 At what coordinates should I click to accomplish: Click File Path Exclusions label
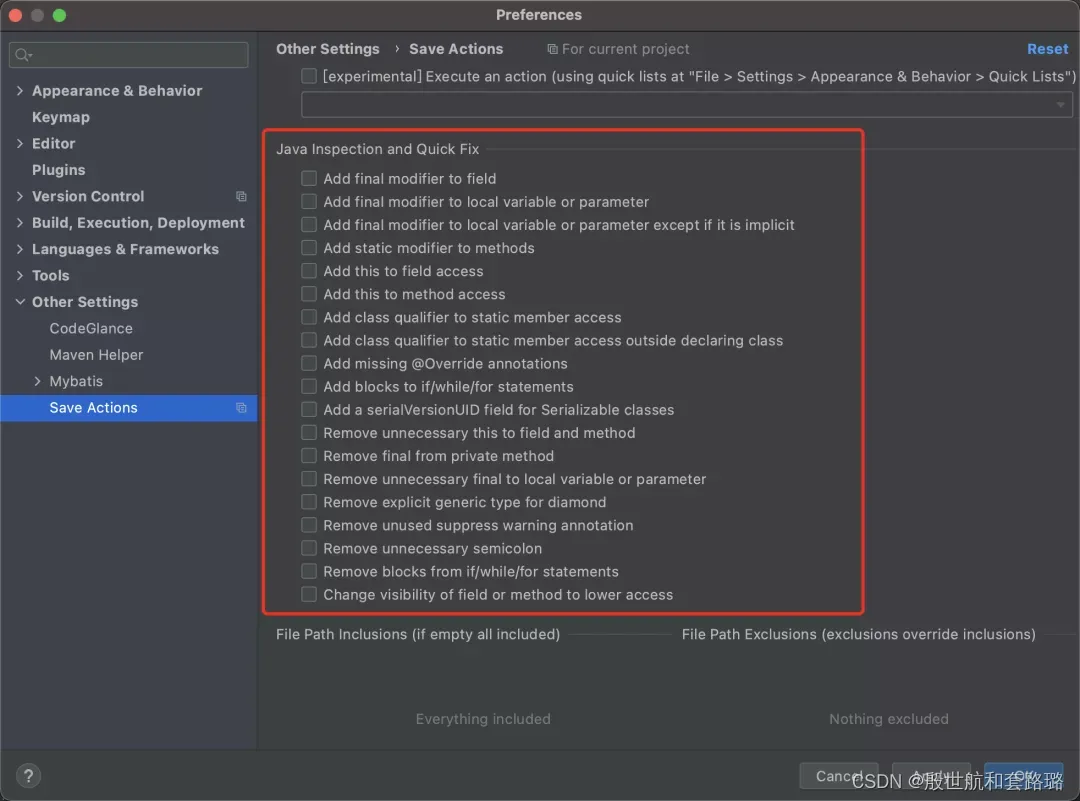[x=858, y=634]
